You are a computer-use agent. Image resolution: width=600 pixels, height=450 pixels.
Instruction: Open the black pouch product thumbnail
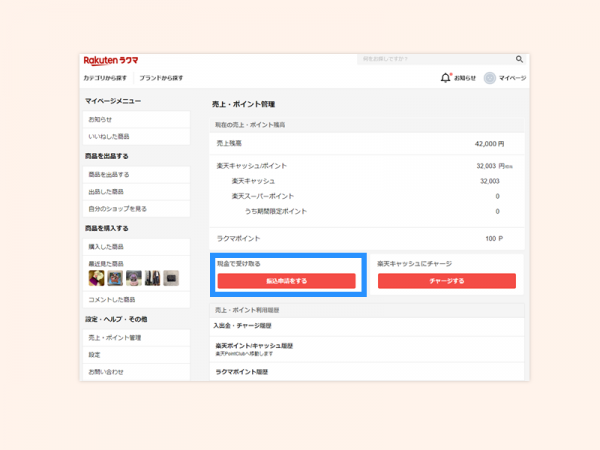pyautogui.click(x=171, y=278)
